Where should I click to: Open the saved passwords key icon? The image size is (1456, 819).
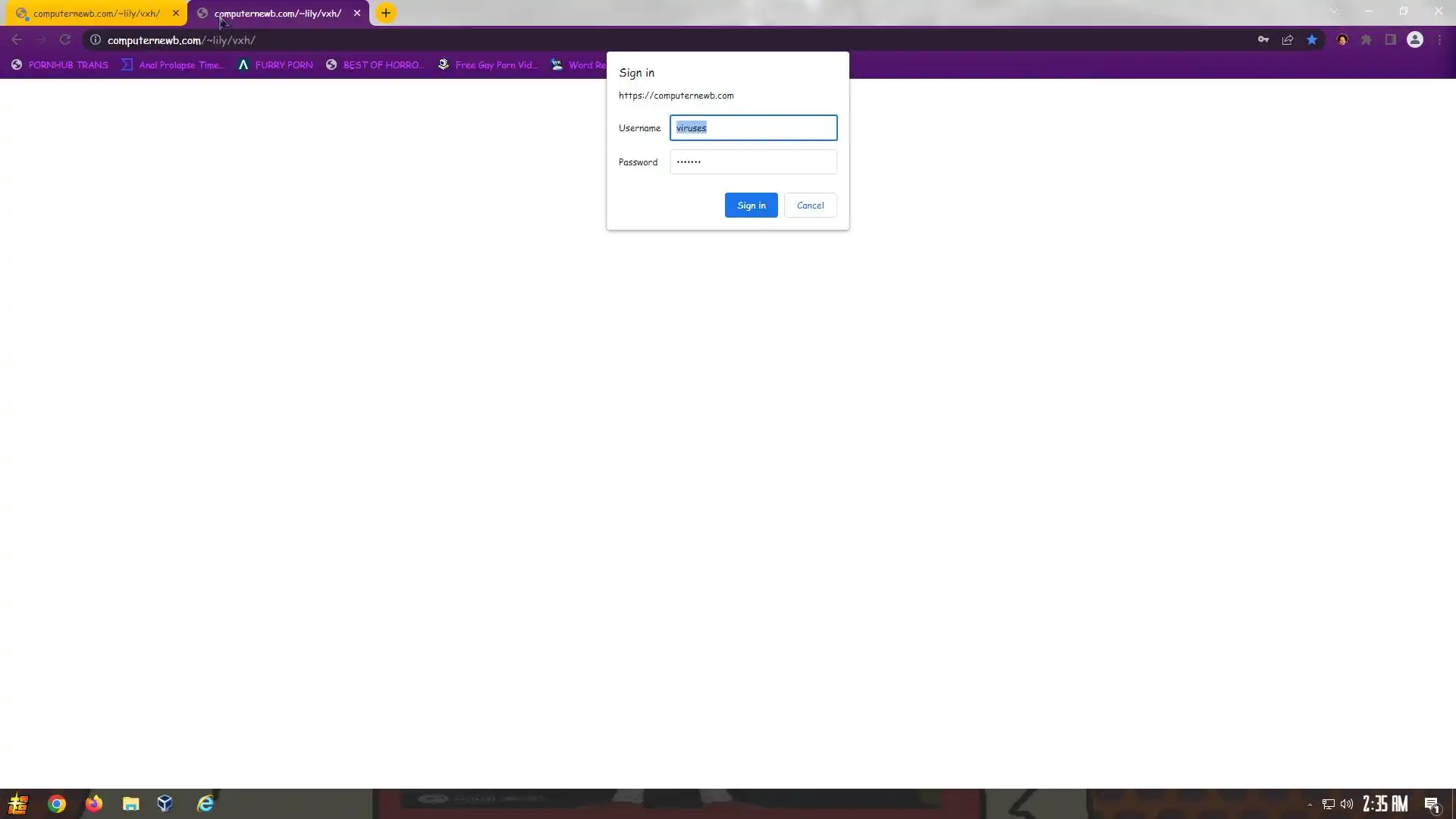coord(1263,40)
